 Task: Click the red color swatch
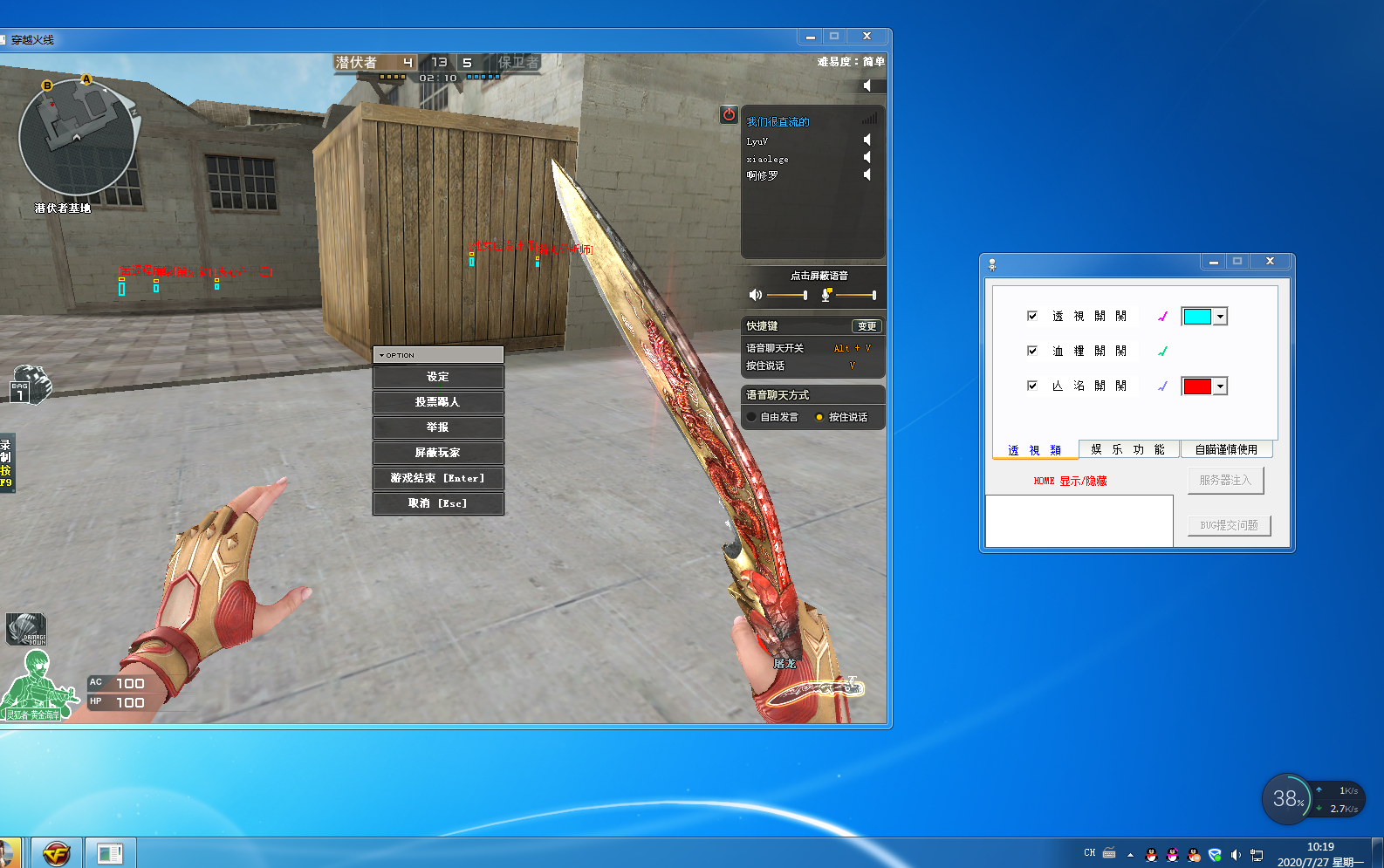tap(1197, 386)
